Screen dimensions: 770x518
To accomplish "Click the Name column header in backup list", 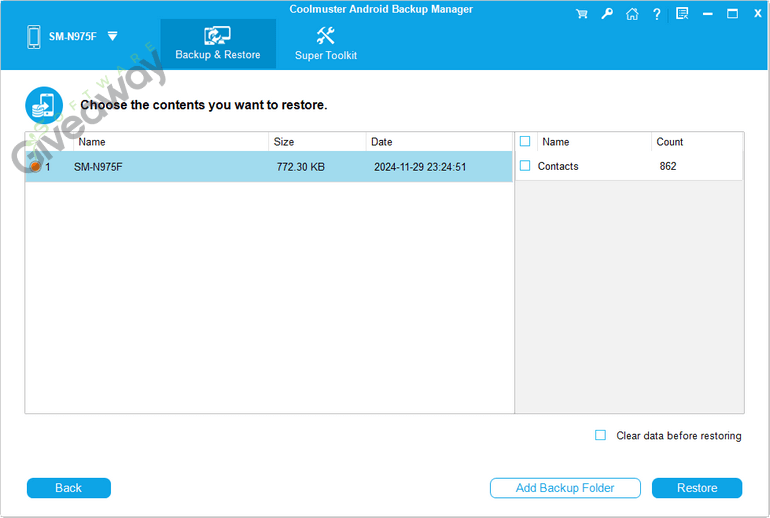I will (x=171, y=142).
